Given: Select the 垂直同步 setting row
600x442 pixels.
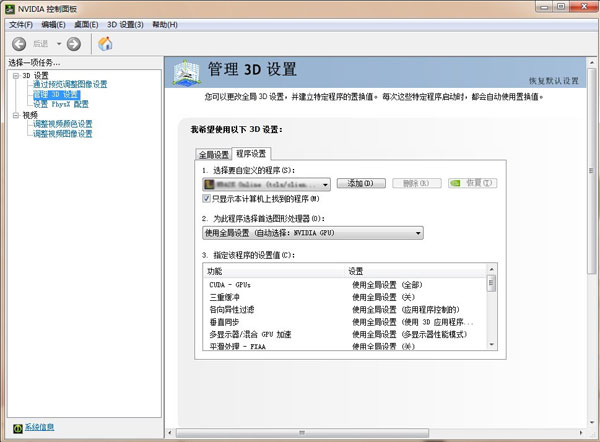Looking at the screenshot, I should pyautogui.click(x=344, y=322).
